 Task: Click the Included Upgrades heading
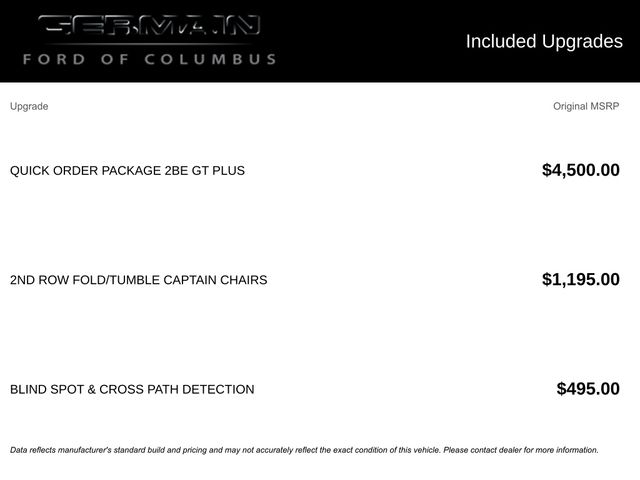click(544, 42)
